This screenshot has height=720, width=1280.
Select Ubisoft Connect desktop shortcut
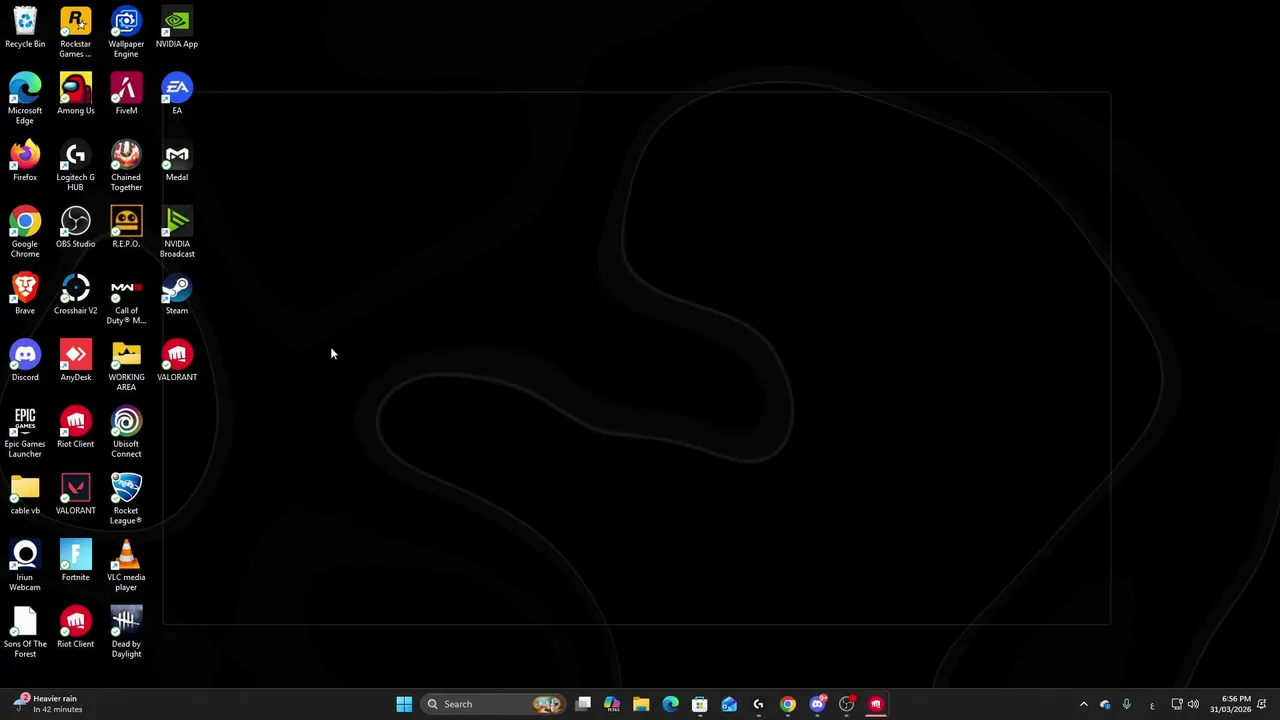pos(126,433)
